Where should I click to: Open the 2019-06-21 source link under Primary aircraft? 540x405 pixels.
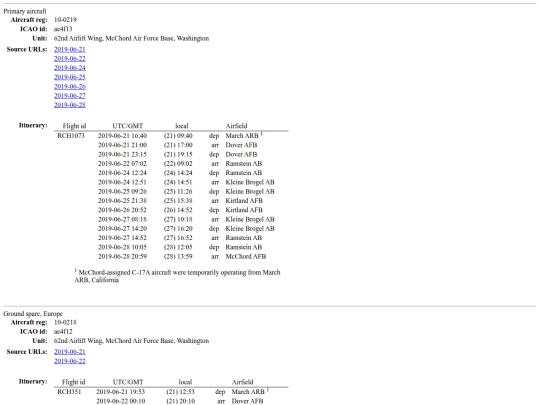70,49
